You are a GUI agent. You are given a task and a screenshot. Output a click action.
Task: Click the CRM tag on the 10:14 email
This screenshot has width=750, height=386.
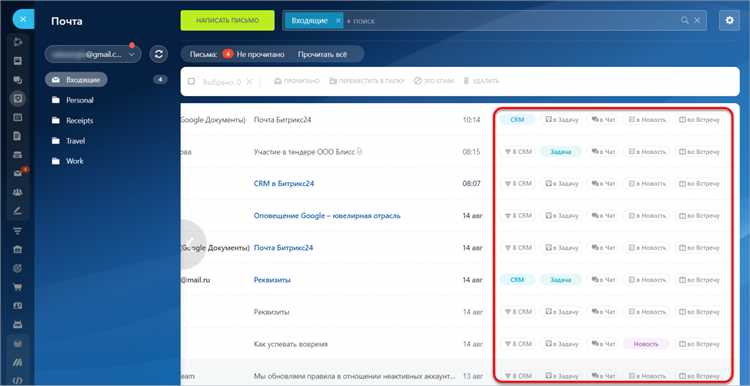tap(517, 120)
